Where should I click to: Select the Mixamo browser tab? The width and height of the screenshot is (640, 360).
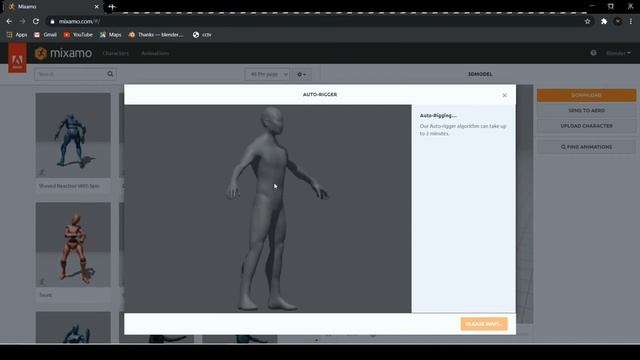(53, 7)
